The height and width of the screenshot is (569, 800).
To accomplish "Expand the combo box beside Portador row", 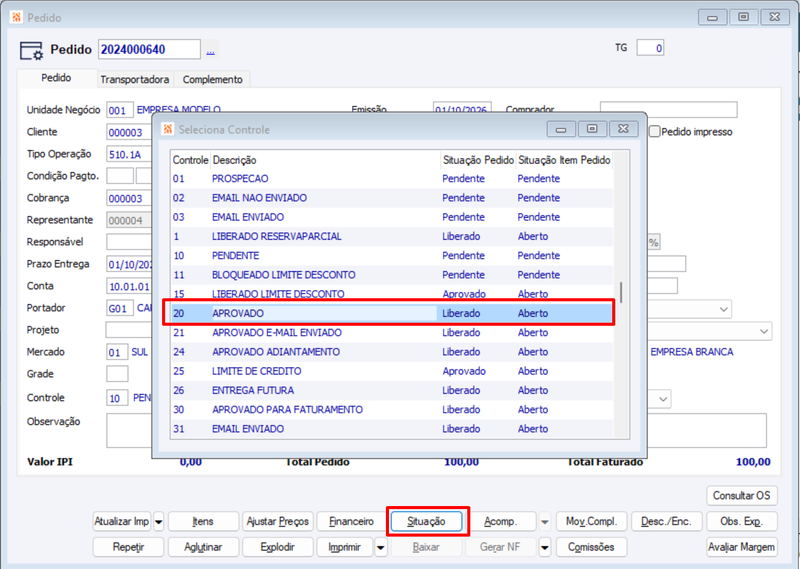I will coord(723,309).
